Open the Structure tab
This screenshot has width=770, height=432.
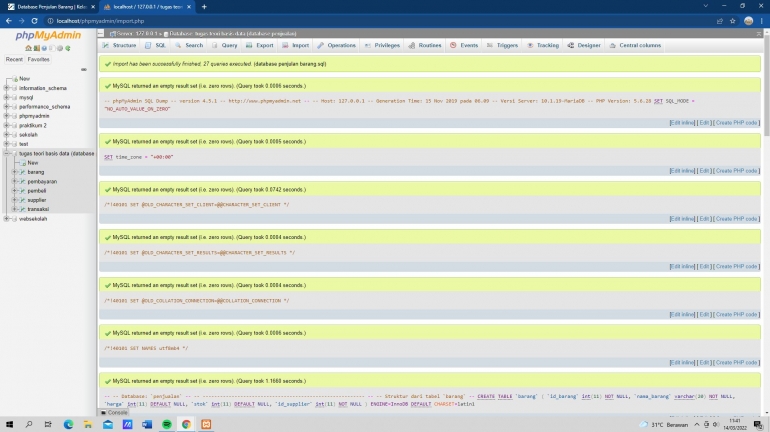[119, 45]
